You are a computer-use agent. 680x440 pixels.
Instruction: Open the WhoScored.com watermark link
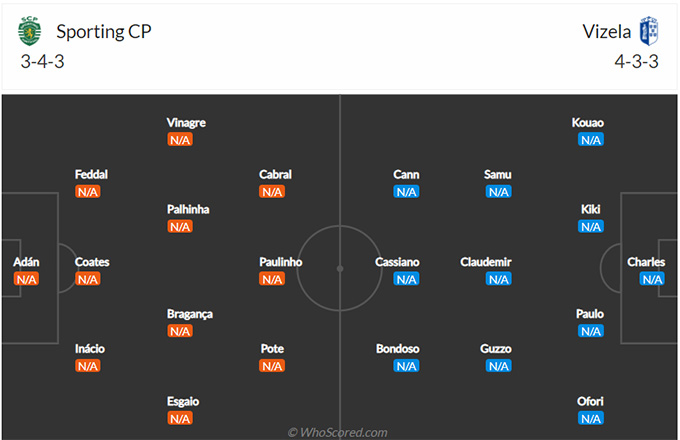337,432
